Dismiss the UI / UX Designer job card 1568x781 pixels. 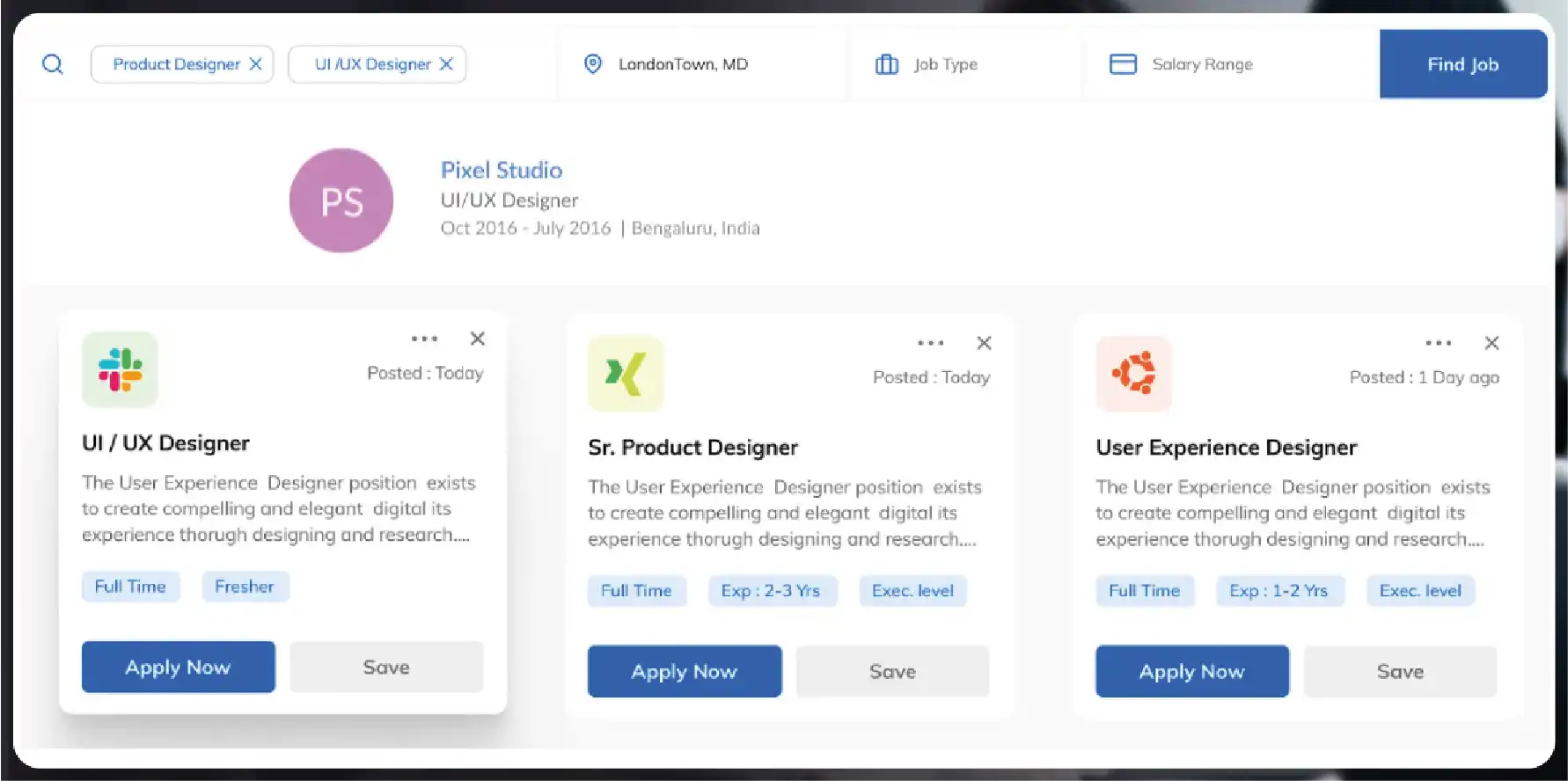click(x=478, y=339)
